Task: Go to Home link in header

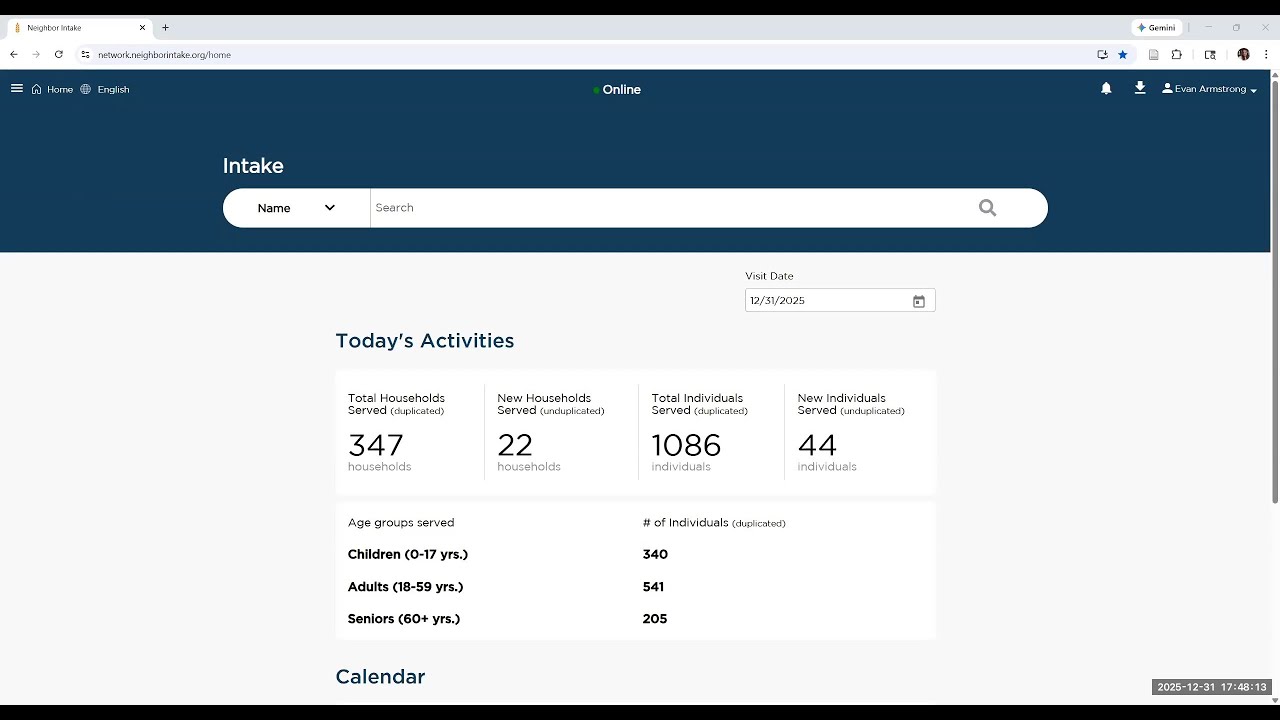Action: 60,89
